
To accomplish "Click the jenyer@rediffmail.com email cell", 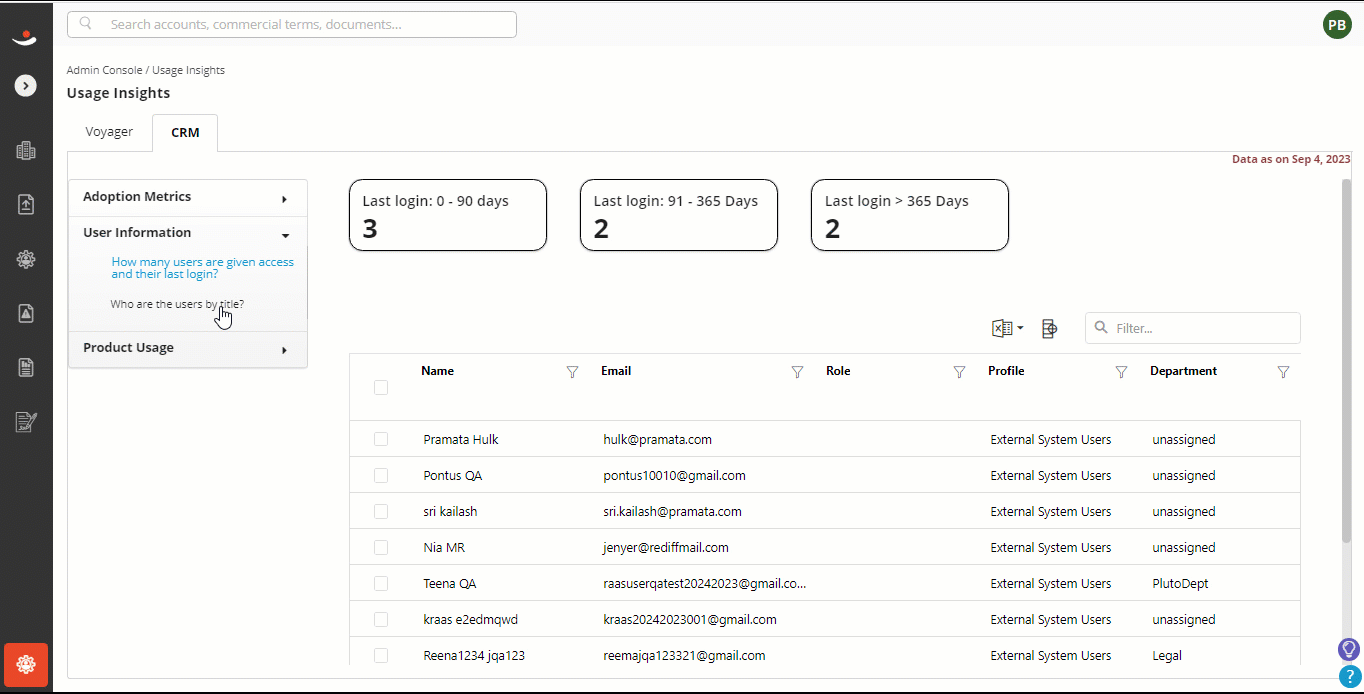I will 666,547.
